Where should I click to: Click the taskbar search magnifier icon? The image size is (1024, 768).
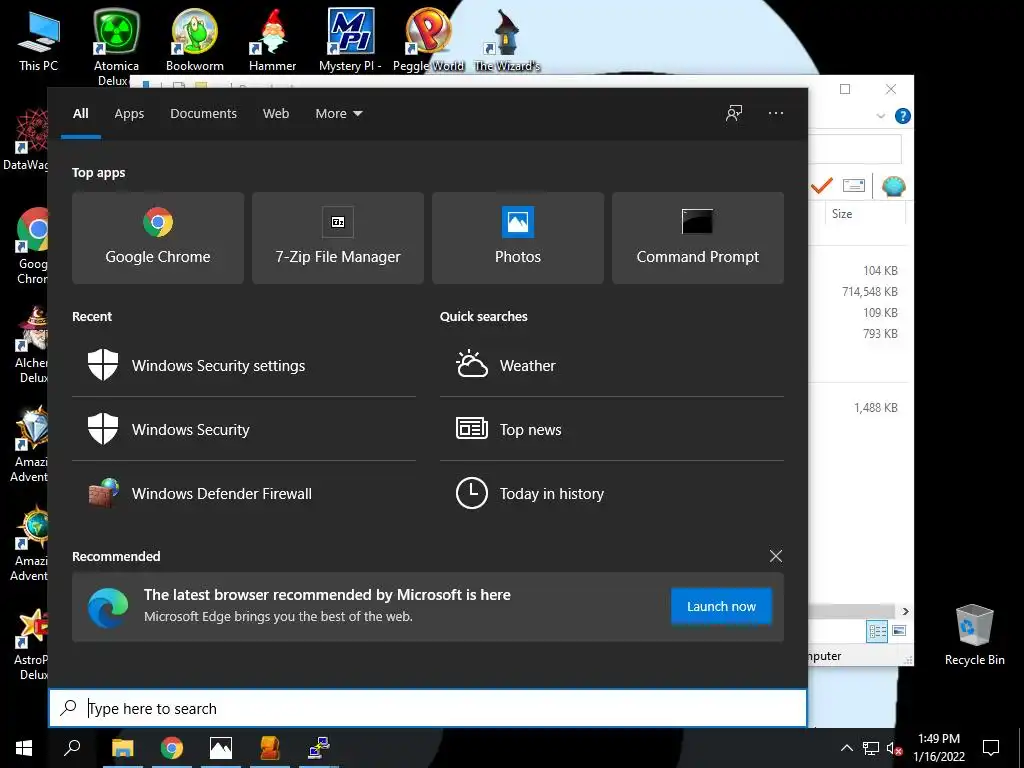(x=72, y=748)
